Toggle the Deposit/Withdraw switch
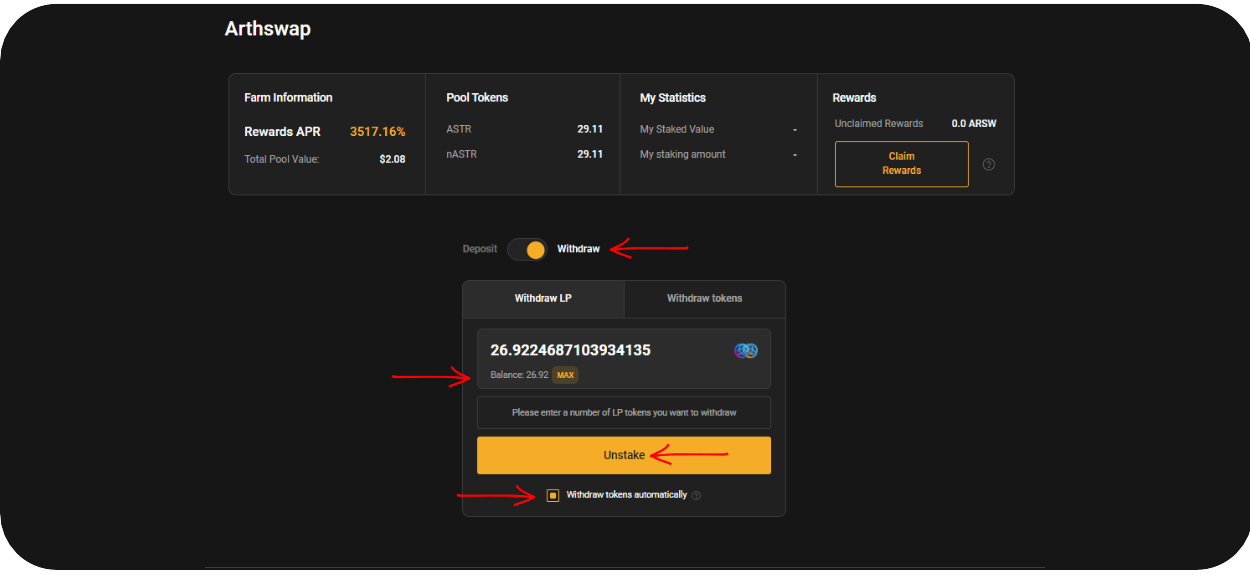The image size is (1250, 575). tap(527, 249)
